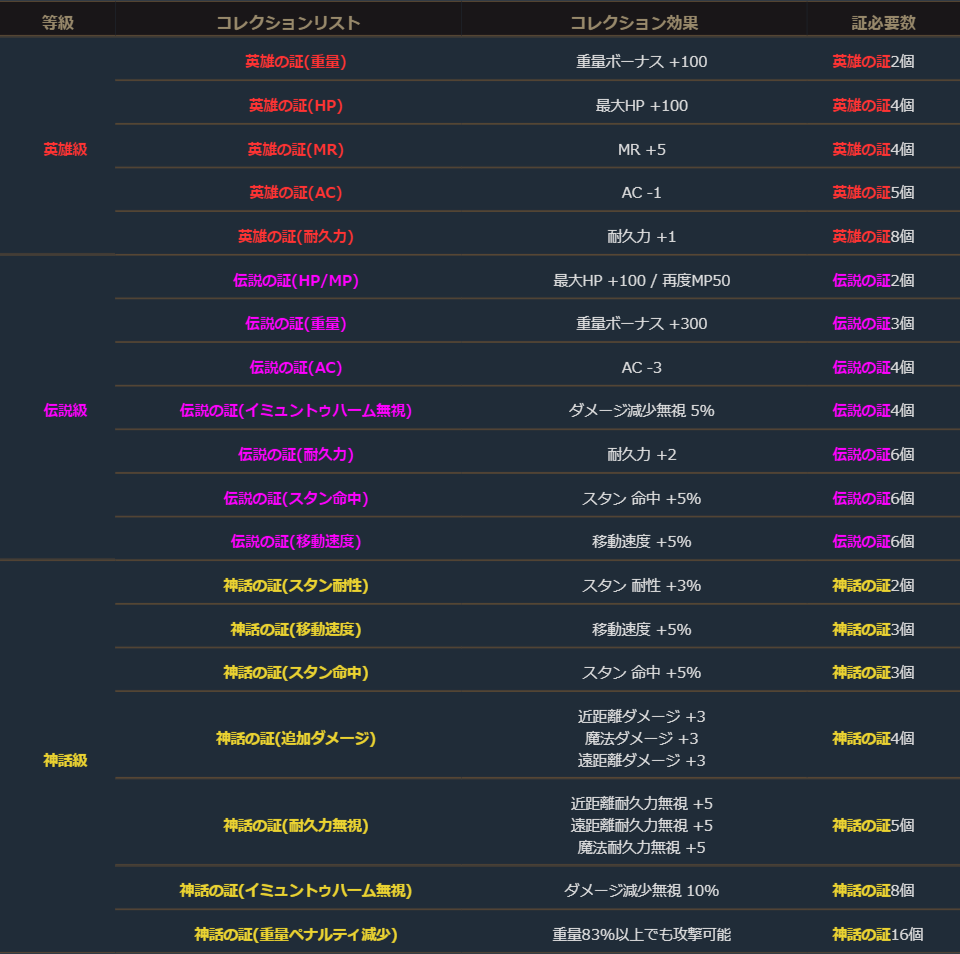Click the 等級 column header
The width and height of the screenshot is (960, 954).
(x=58, y=22)
